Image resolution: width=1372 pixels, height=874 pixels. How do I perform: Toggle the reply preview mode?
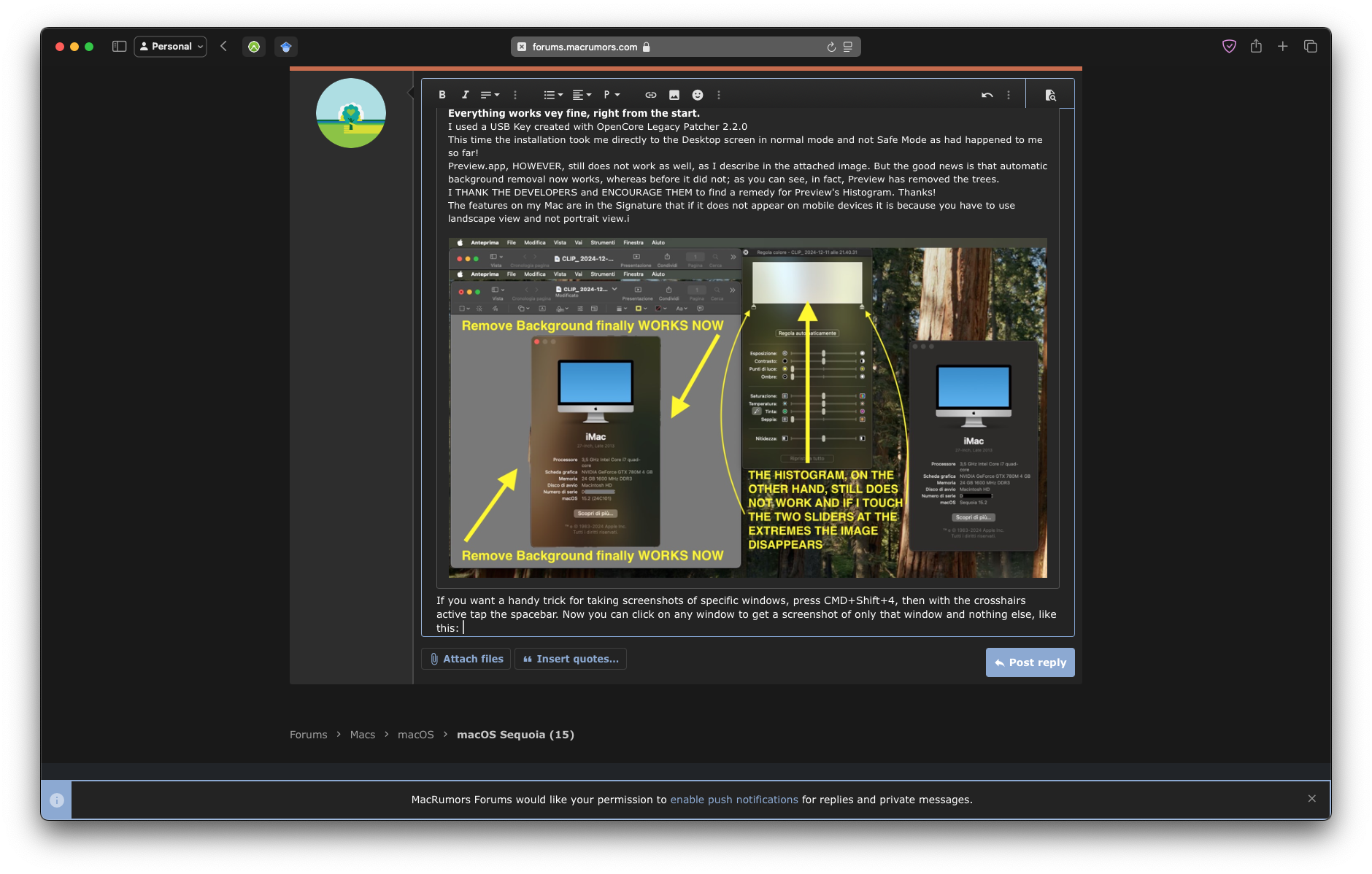click(x=1050, y=95)
